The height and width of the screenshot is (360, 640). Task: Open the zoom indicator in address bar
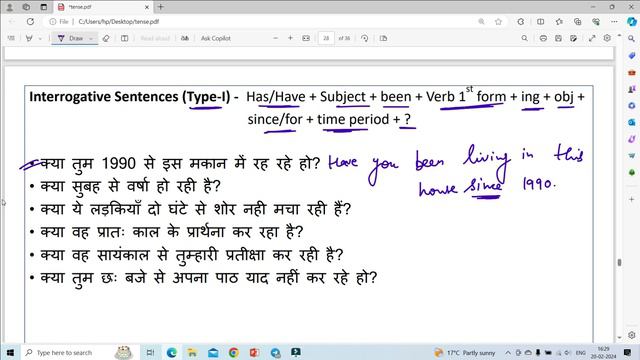[481, 22]
